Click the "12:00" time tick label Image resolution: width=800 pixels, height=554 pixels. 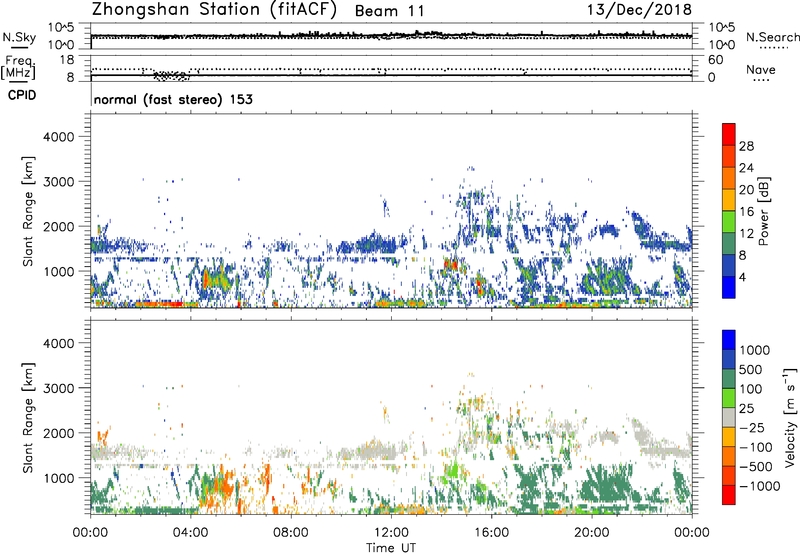pos(391,533)
